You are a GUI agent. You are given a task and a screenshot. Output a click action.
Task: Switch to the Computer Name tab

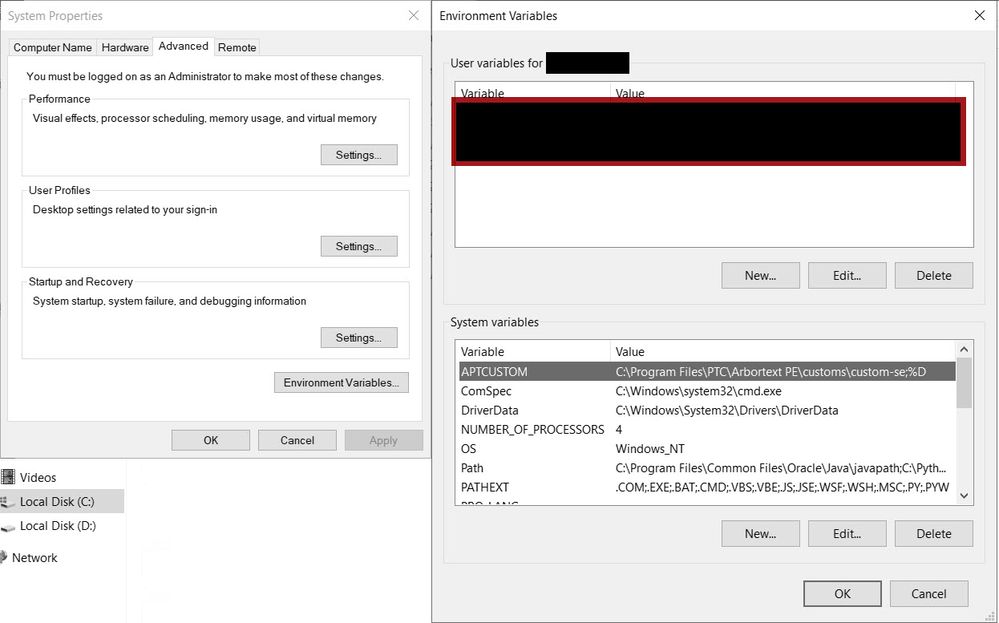52,47
